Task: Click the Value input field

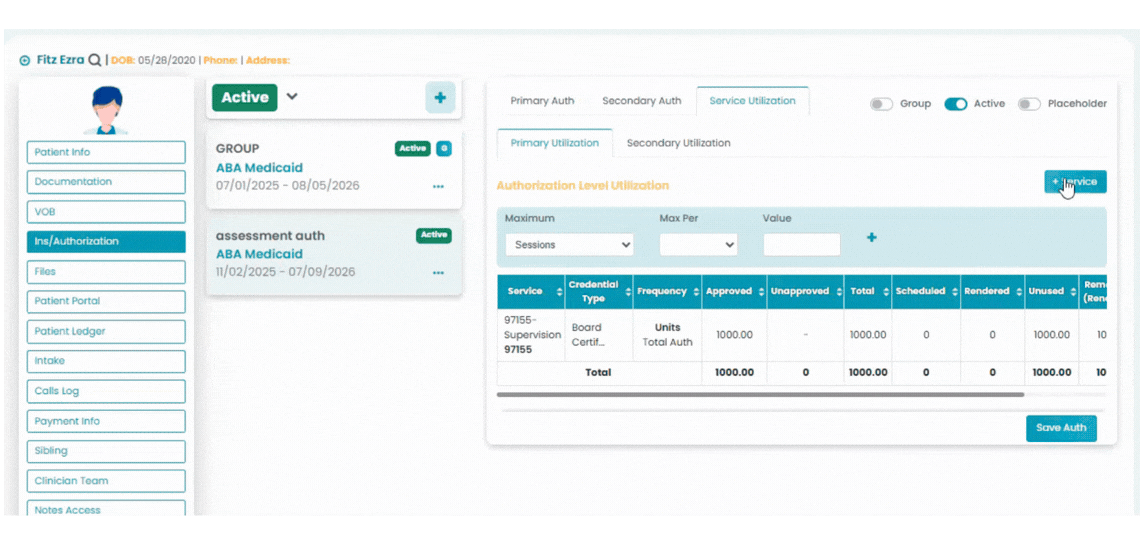Action: click(x=801, y=245)
